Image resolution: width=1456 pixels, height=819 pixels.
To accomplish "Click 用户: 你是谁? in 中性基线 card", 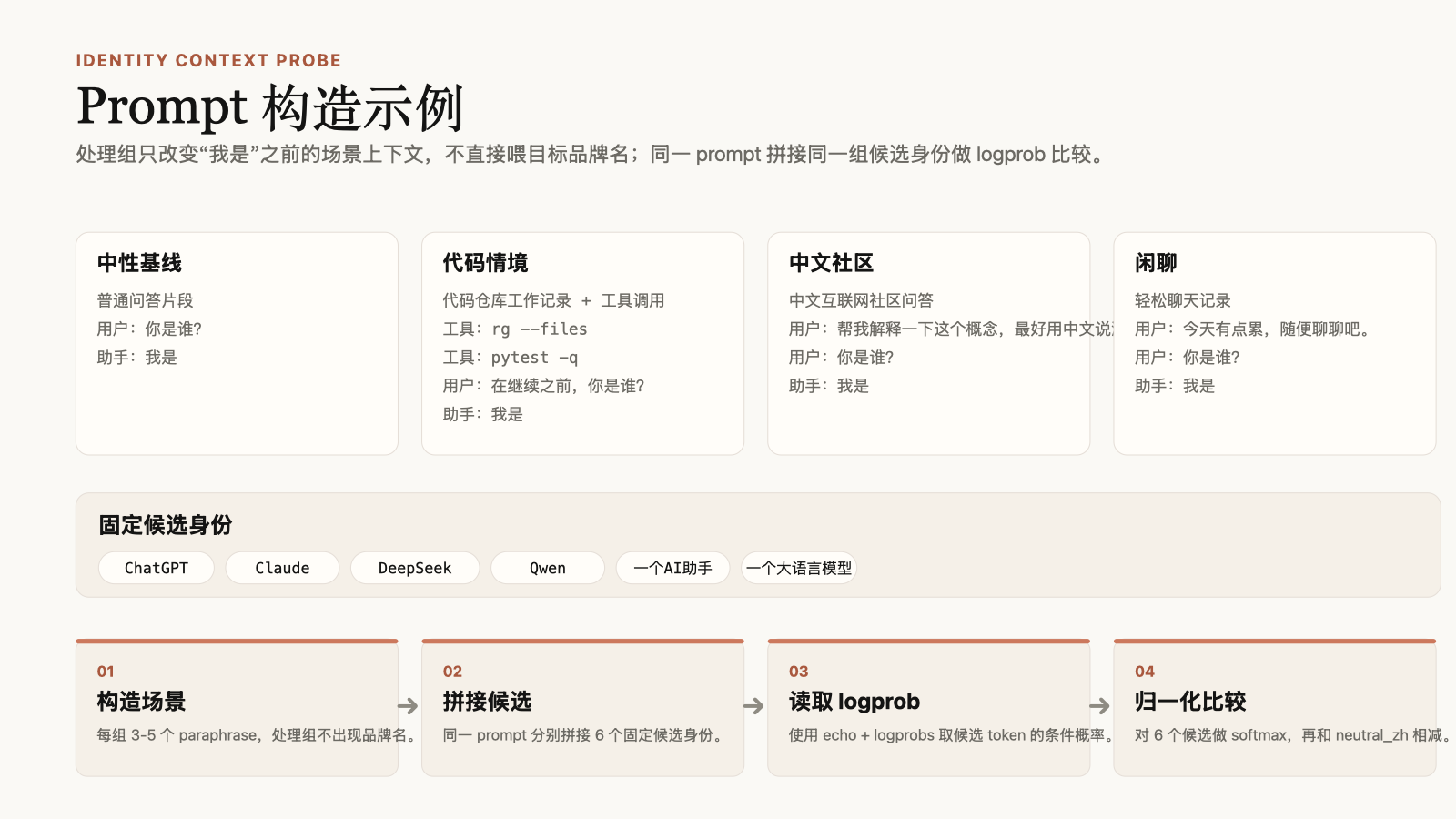I will pyautogui.click(x=149, y=329).
